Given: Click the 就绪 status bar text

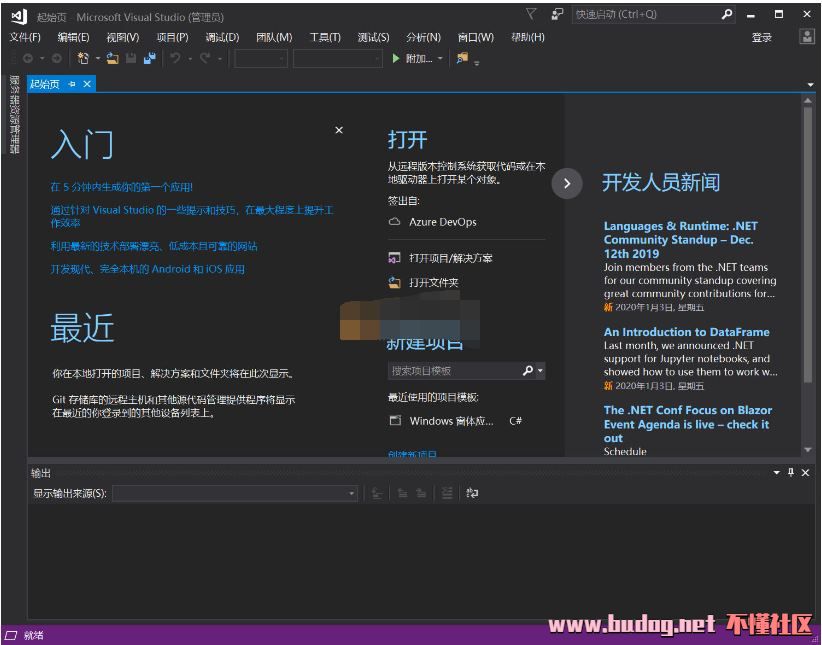Looking at the screenshot, I should [x=34, y=636].
